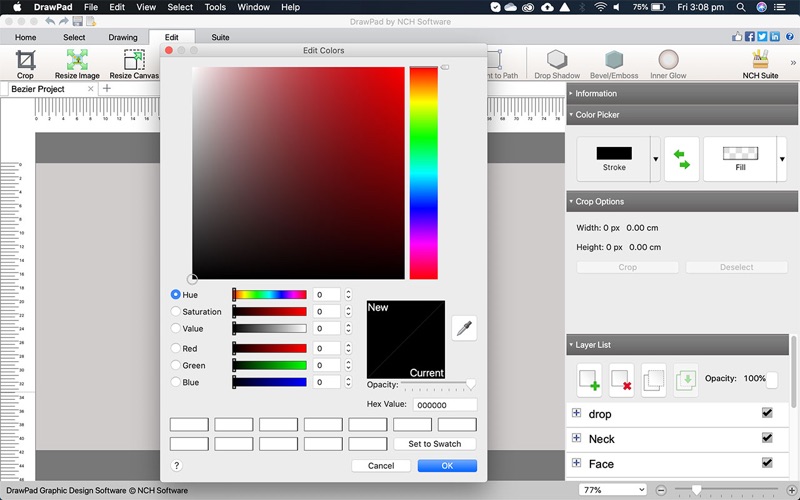Pick the eyedropper tool in Edit Colors

click(x=463, y=327)
